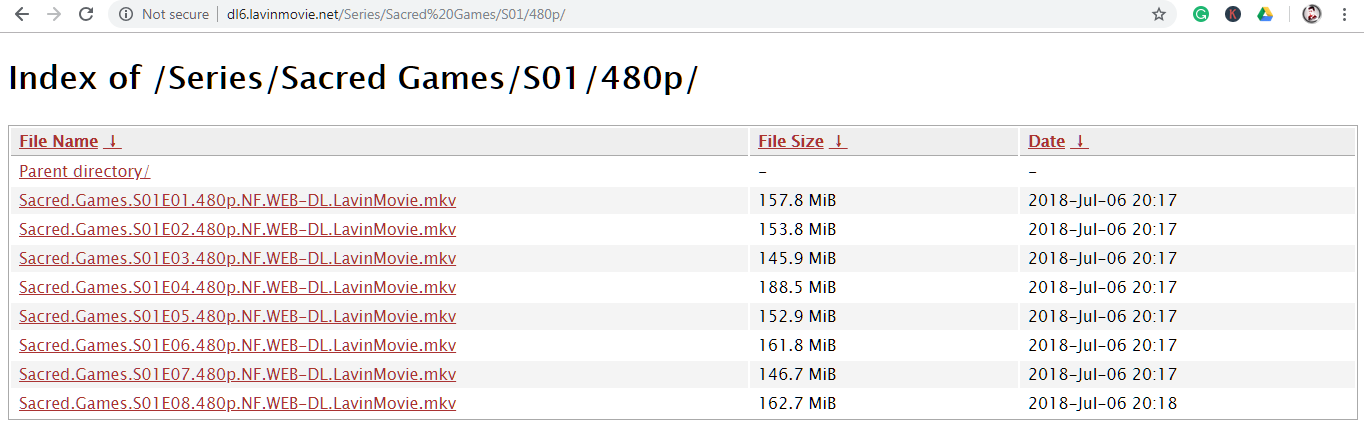This screenshot has height=428, width=1364.
Task: Click the profile avatar icon
Action: tap(1312, 14)
